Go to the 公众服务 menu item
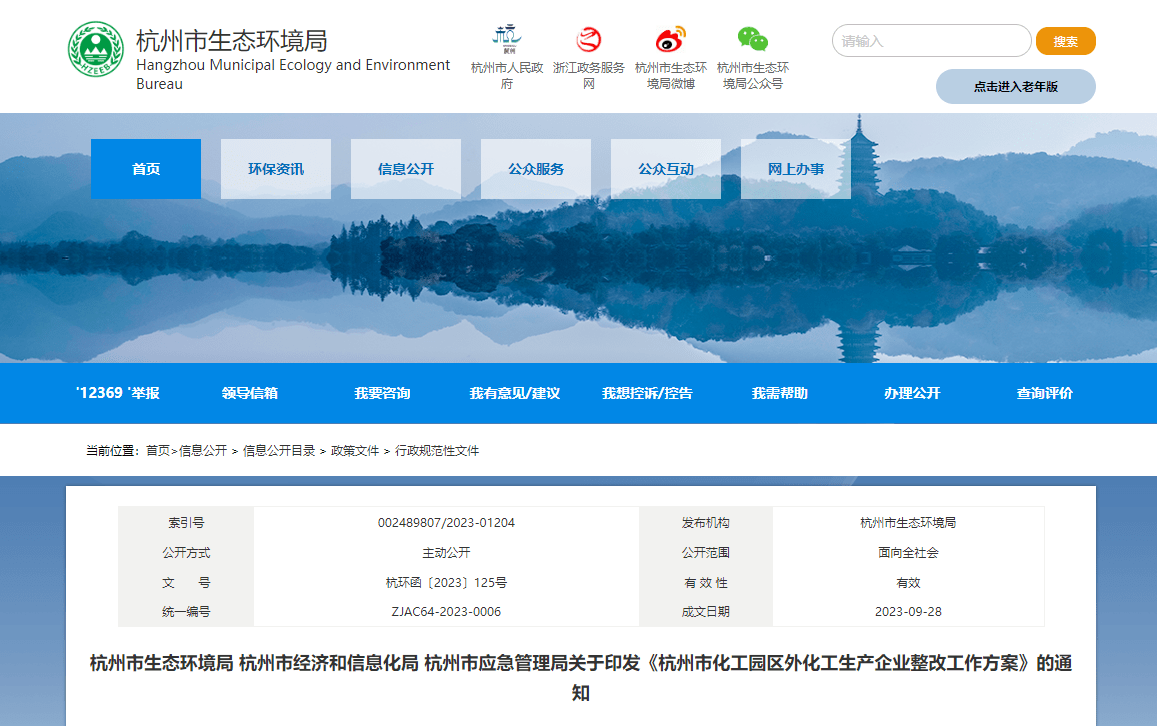Screen dimensions: 1157x726 [x=536, y=169]
